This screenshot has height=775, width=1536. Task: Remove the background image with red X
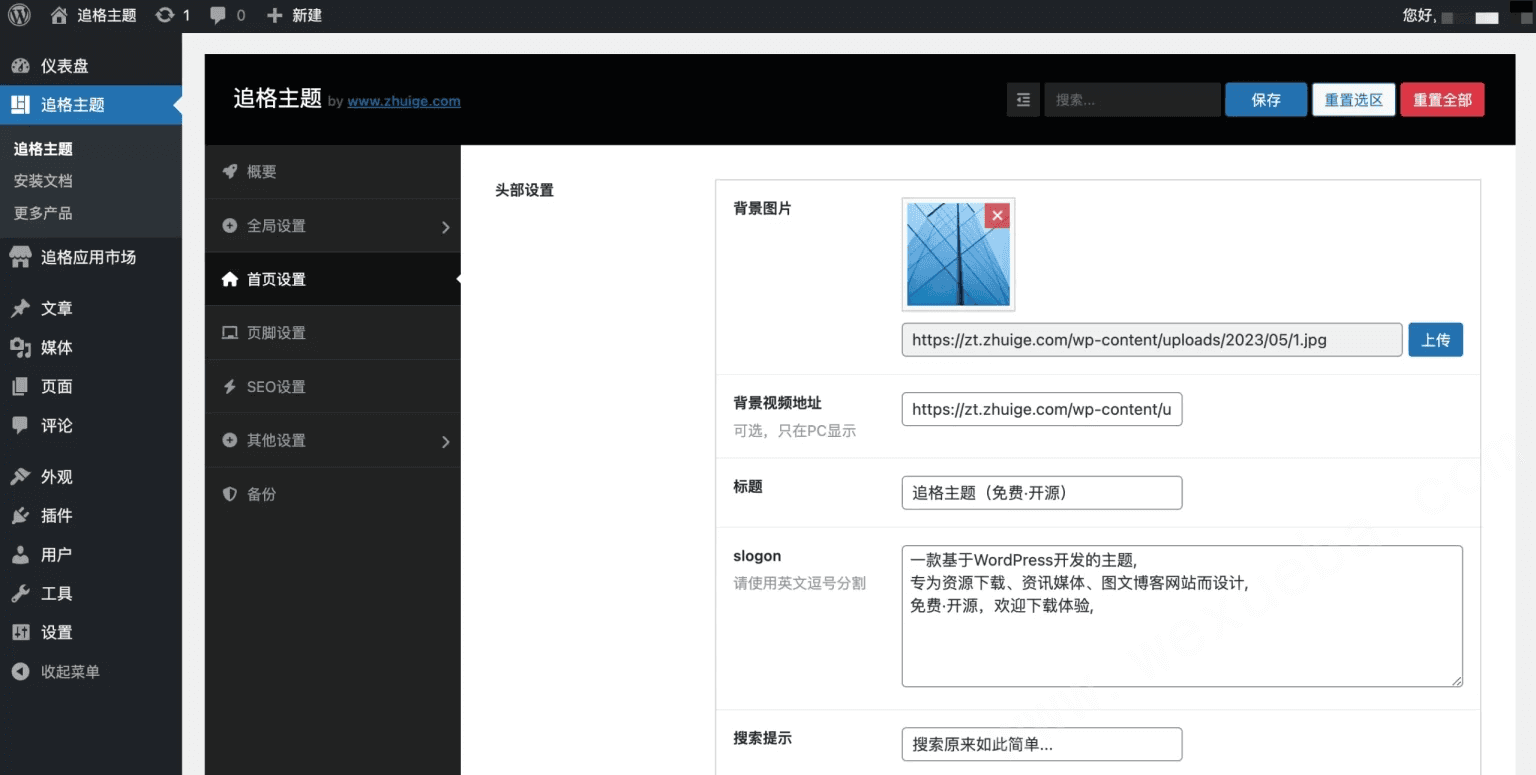pyautogui.click(x=997, y=216)
